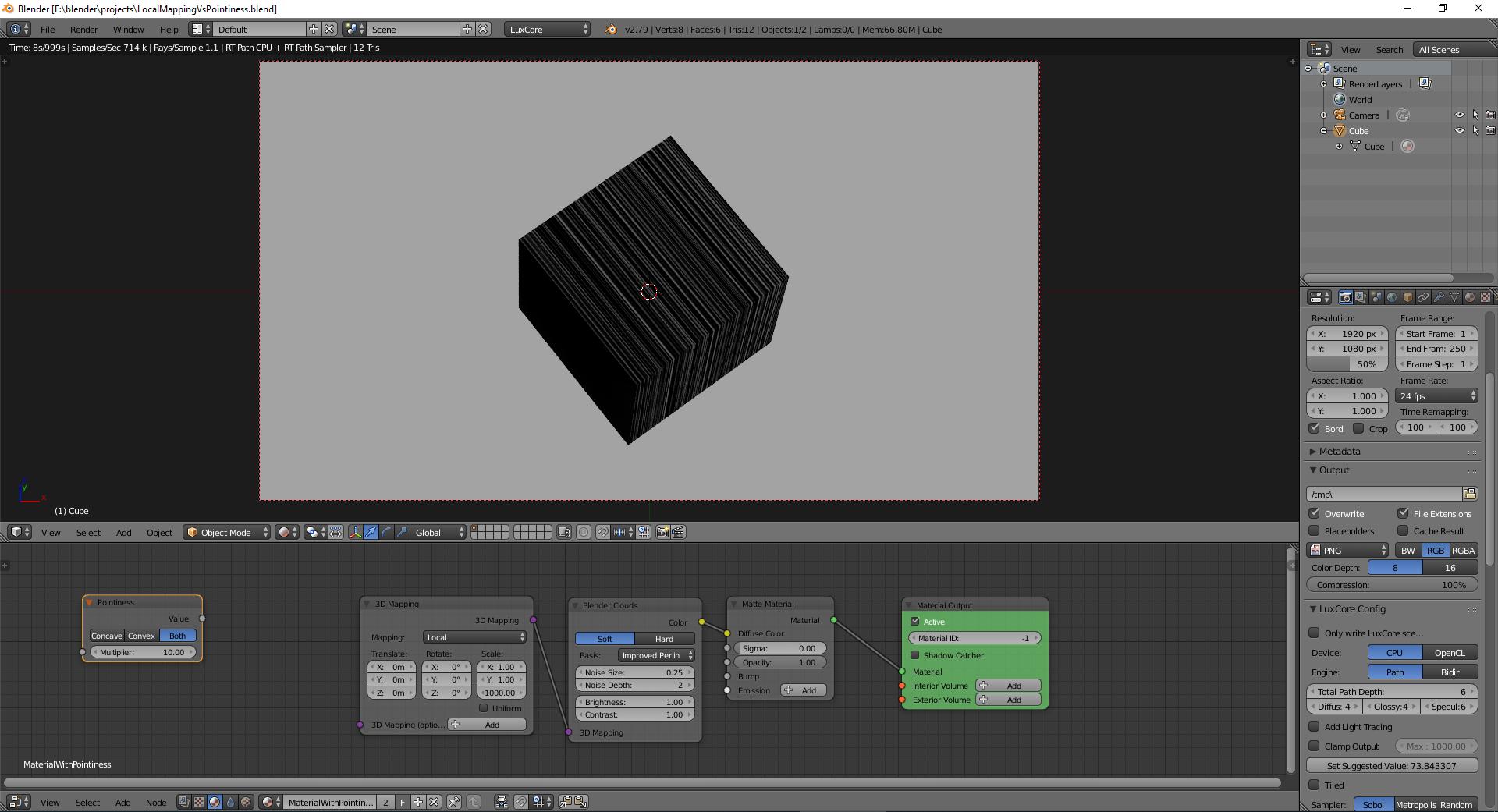Open the World properties tab (globe icon)

point(1392,299)
